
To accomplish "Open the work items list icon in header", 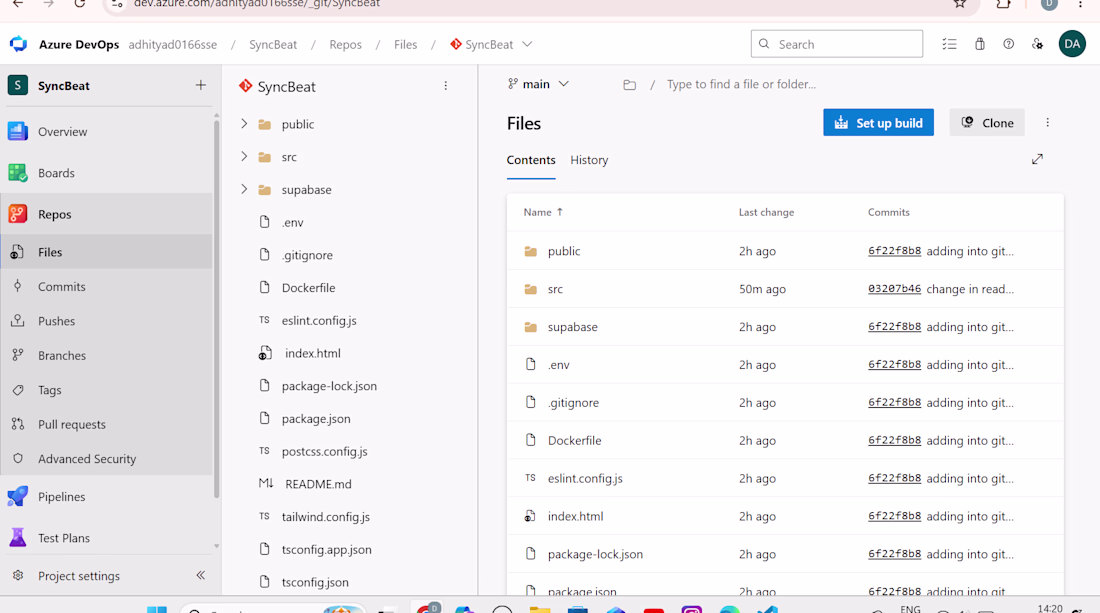I will pyautogui.click(x=949, y=44).
